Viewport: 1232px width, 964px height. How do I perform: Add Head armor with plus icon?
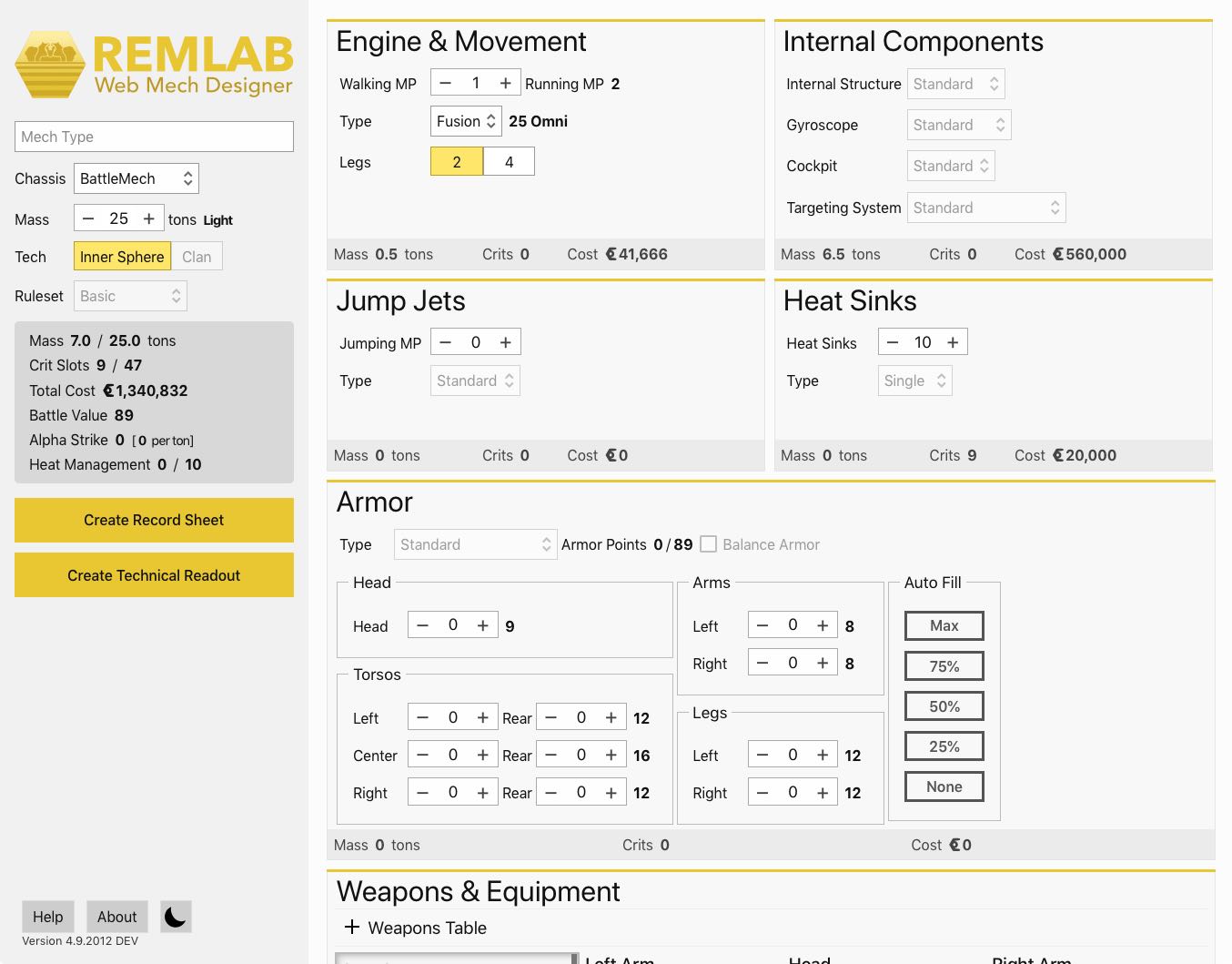(x=483, y=625)
